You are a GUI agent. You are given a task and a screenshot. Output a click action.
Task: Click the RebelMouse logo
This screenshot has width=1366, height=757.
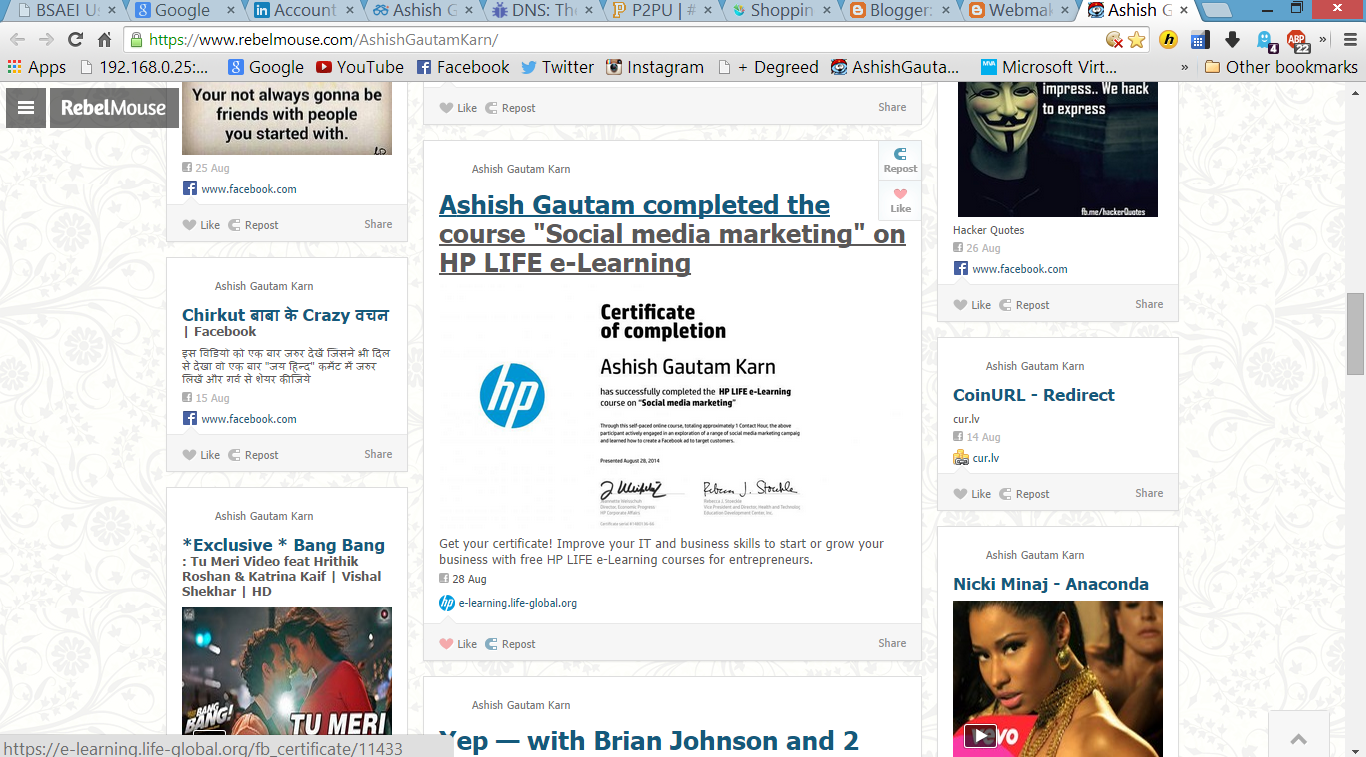point(114,108)
